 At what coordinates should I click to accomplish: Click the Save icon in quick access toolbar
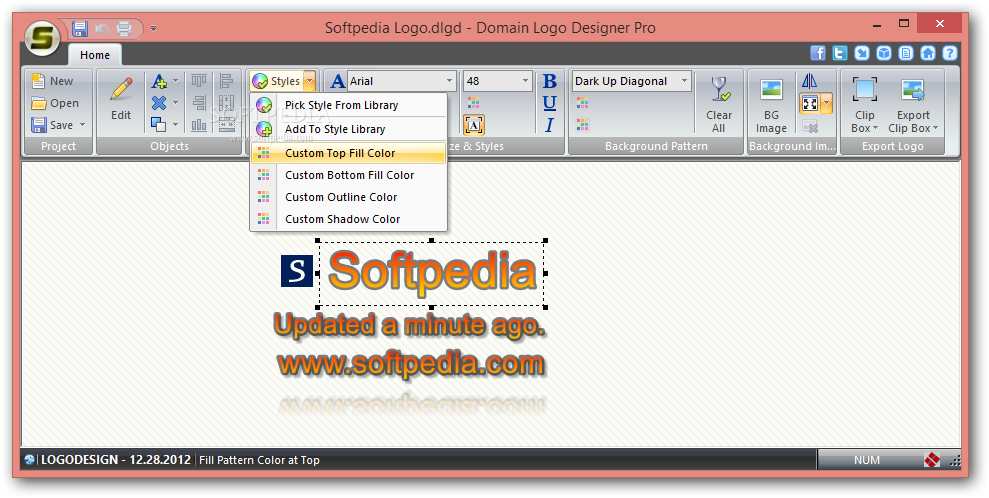[x=79, y=28]
